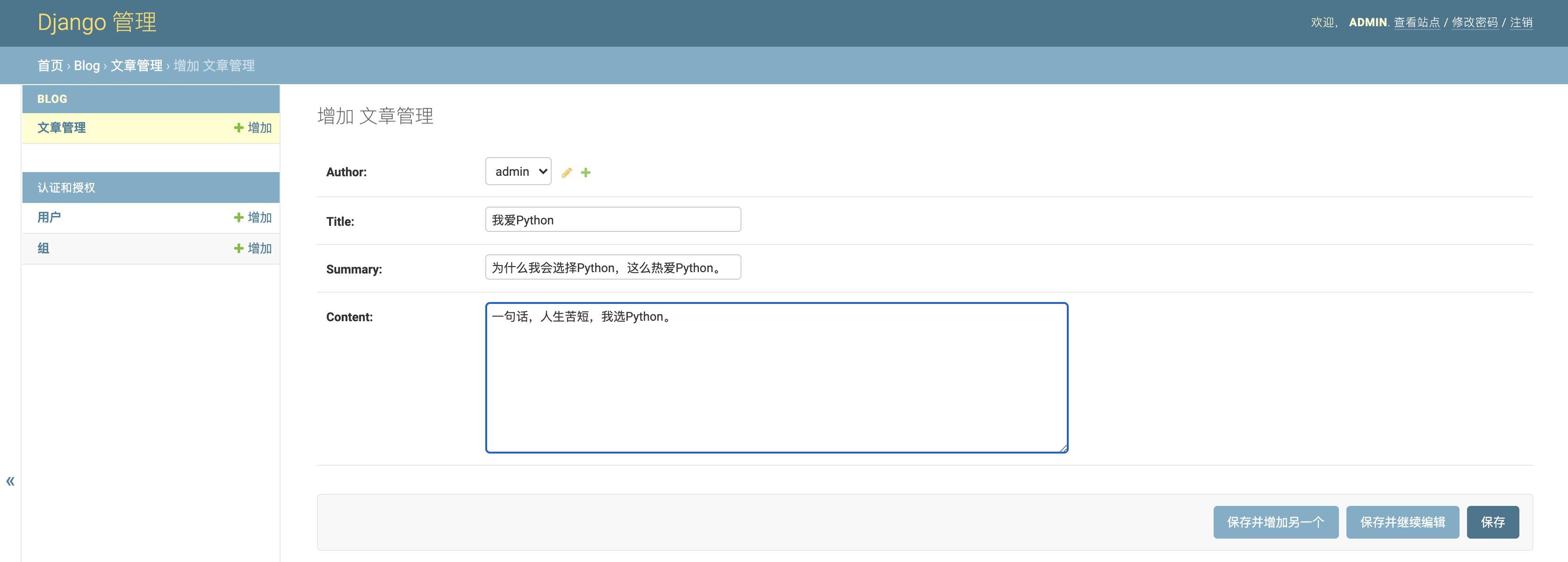Add another author with plus icon
Viewport: 1568px width, 562px height.
point(586,173)
